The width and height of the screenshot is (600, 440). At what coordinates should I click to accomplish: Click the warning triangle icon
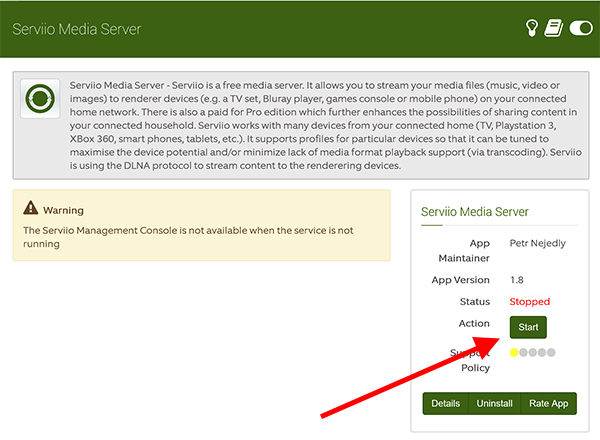pyautogui.click(x=31, y=208)
